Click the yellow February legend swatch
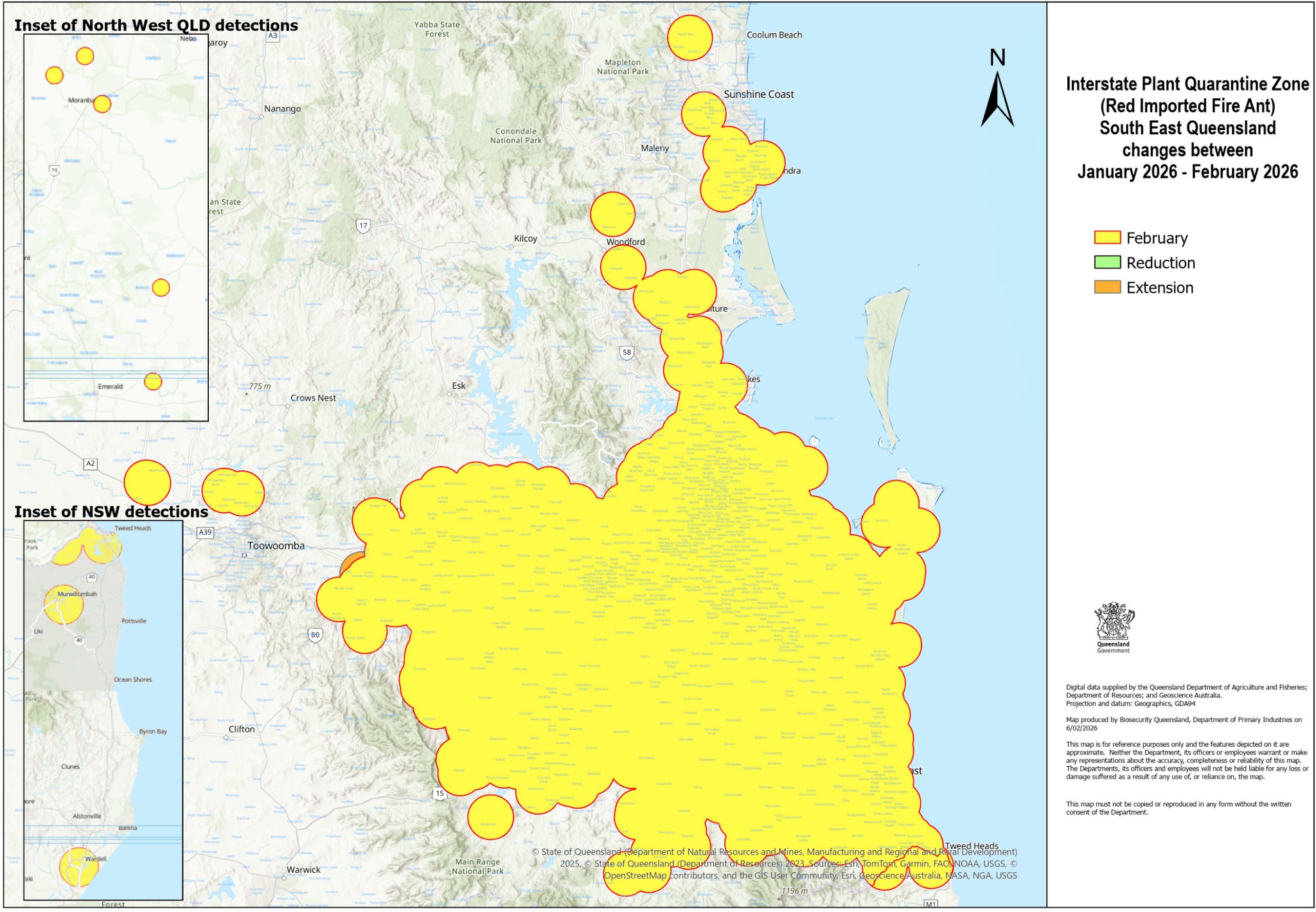 1107,237
